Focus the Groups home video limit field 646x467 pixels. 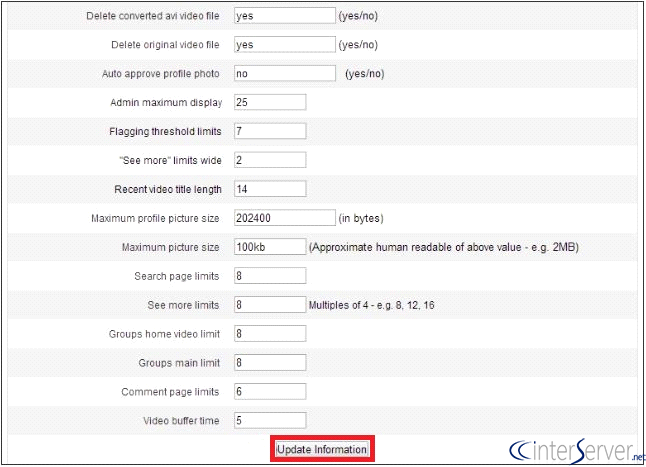point(270,334)
